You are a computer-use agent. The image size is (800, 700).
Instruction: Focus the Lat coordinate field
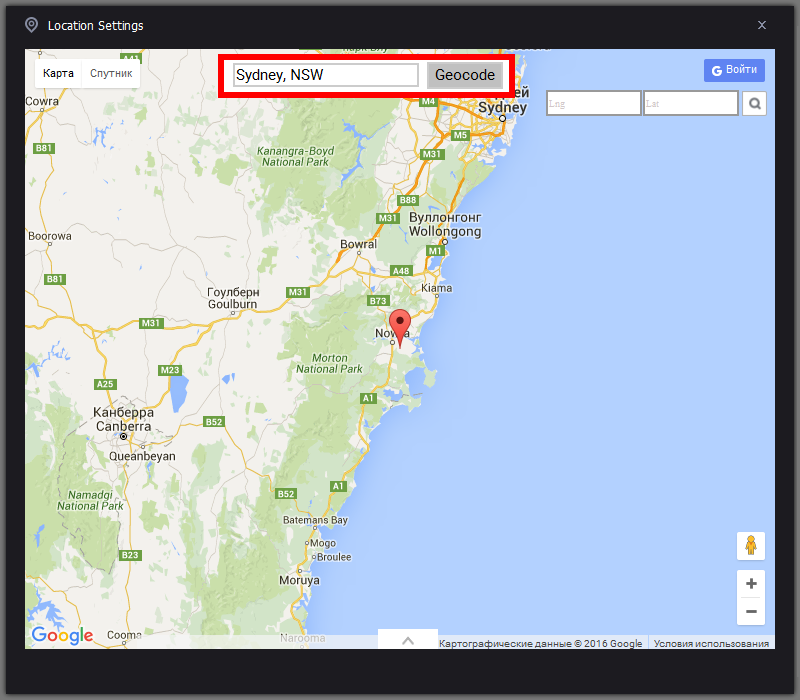point(690,104)
